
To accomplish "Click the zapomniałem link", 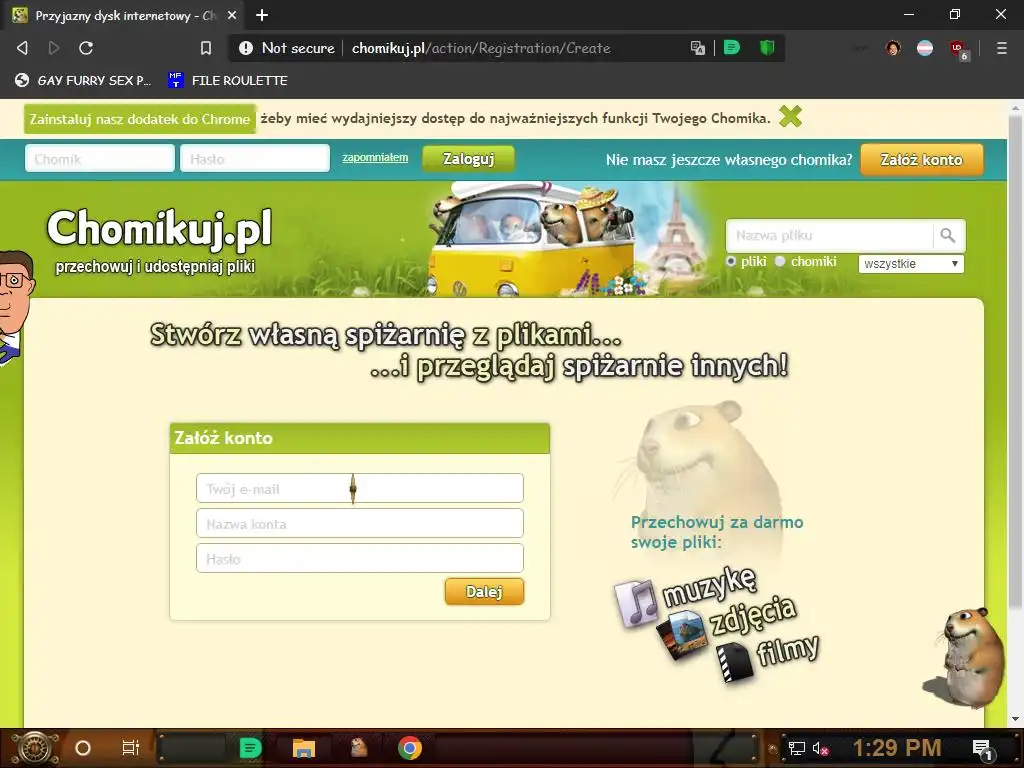I will click(375, 157).
